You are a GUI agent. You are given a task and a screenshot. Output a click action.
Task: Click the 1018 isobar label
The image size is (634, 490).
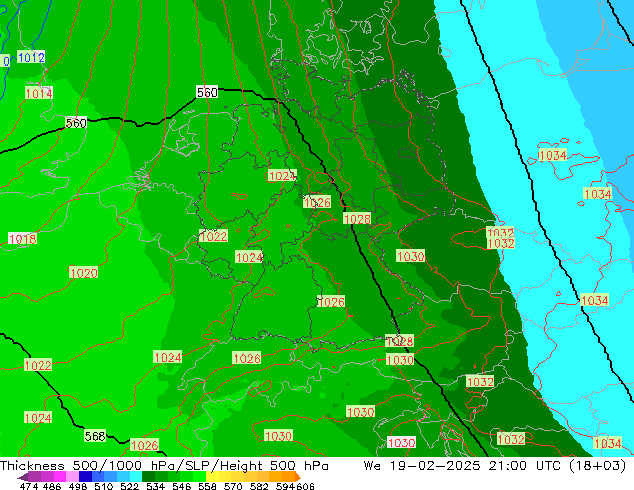(x=23, y=239)
